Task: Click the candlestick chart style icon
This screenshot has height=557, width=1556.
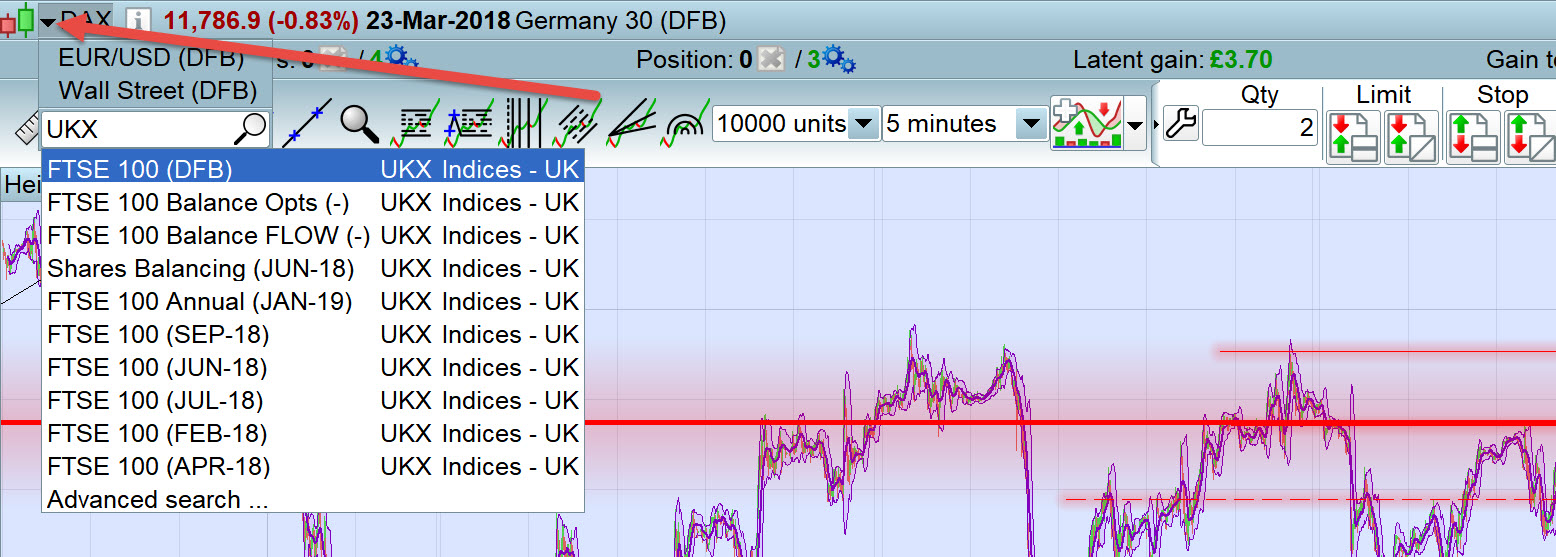Action: click(18, 20)
